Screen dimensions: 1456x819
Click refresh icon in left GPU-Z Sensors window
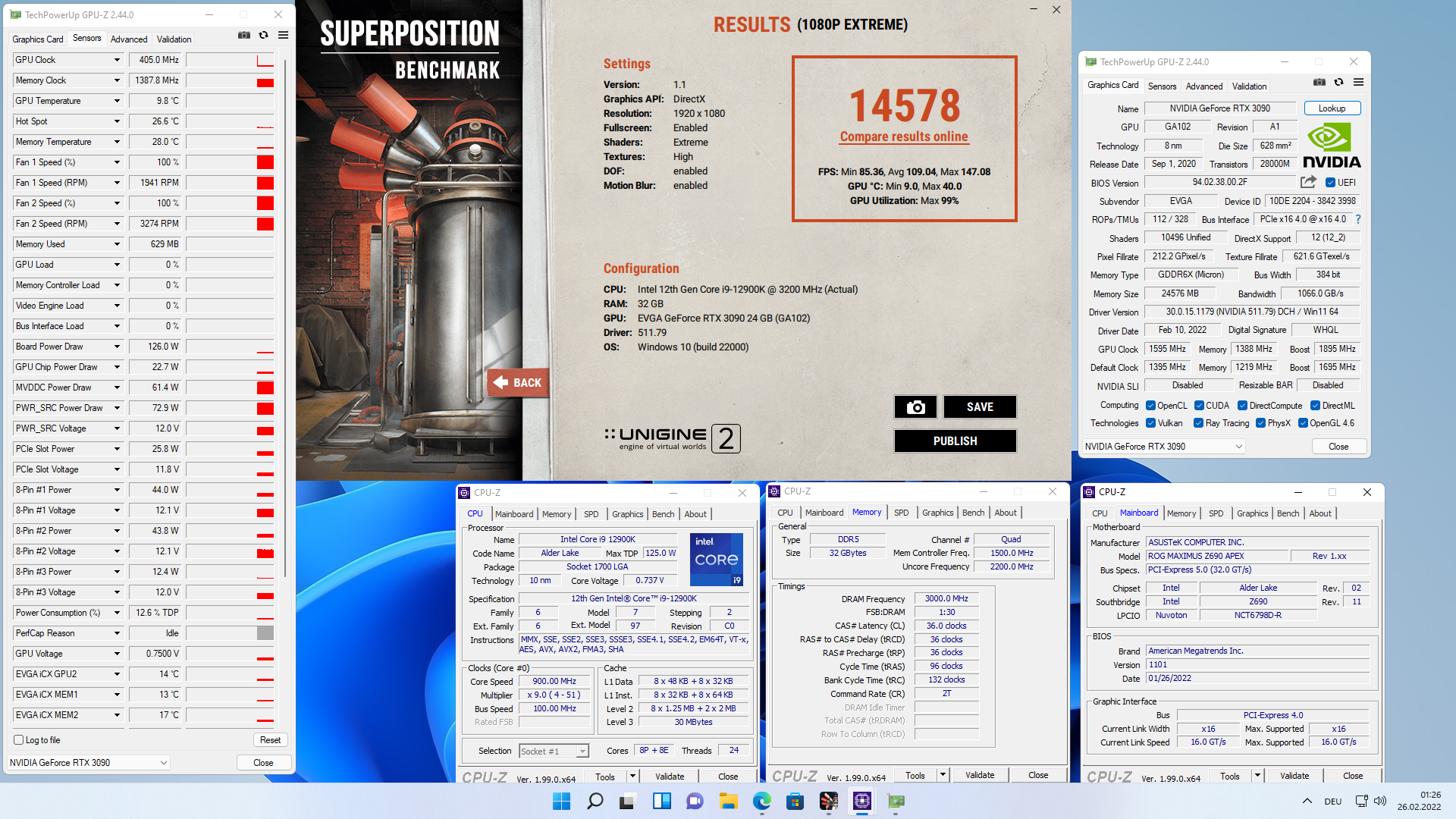pos(263,35)
